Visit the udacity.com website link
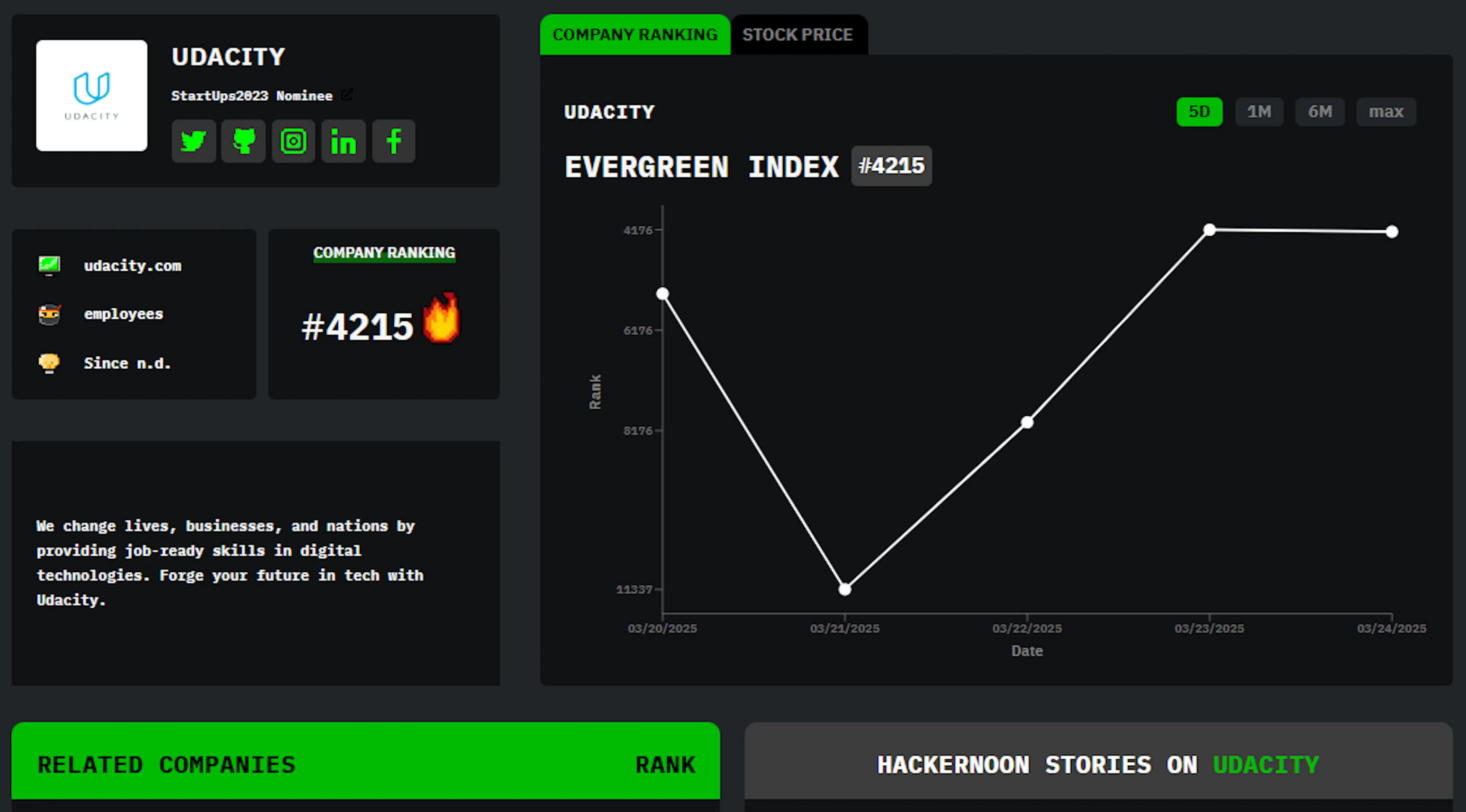 pos(132,266)
